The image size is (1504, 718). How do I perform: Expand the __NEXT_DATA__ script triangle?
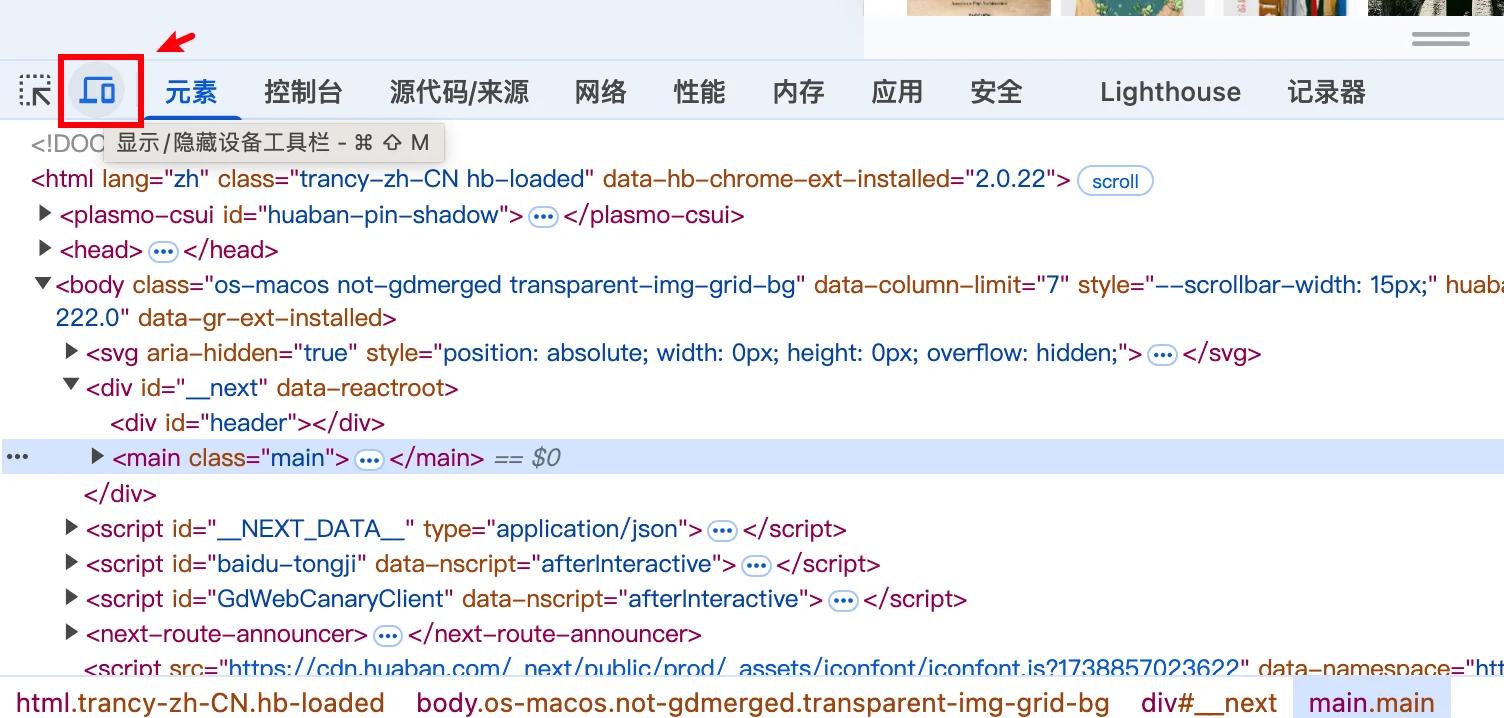point(71,527)
